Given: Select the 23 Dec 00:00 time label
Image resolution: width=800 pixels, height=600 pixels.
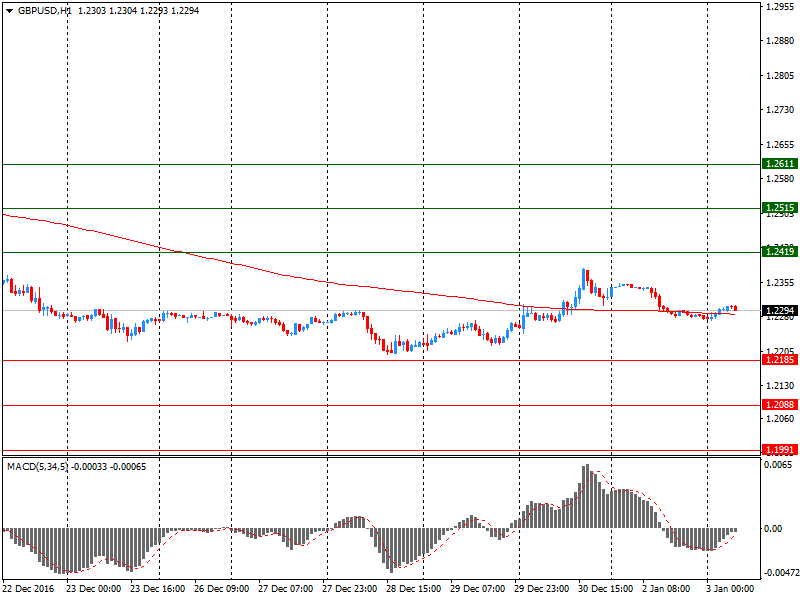Looking at the screenshot, I should click(94, 589).
